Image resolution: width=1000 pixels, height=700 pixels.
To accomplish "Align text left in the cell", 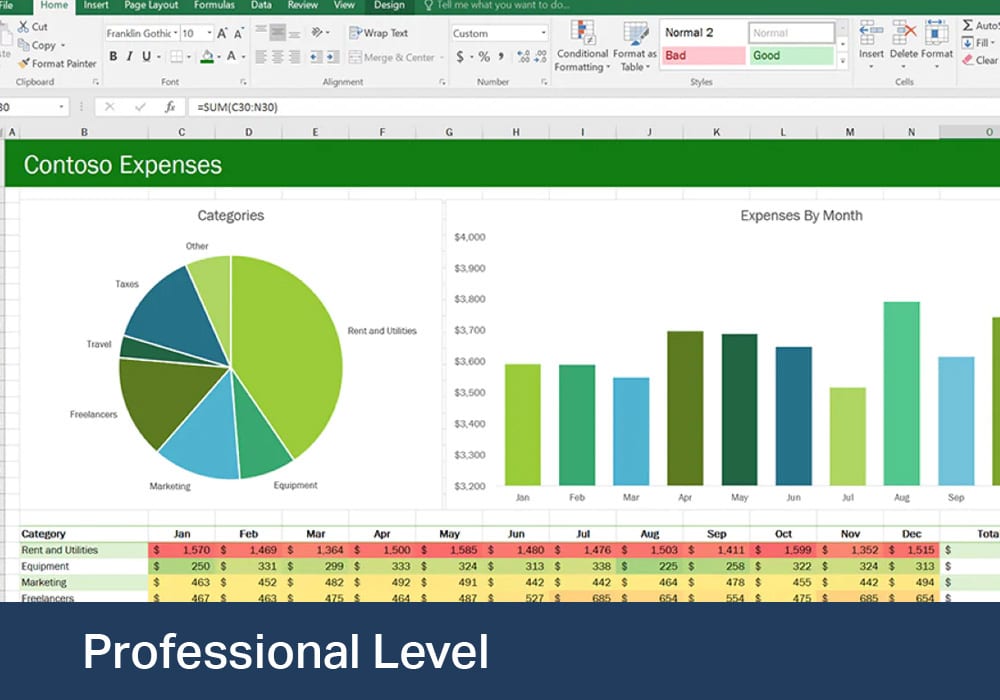I will tap(261, 57).
